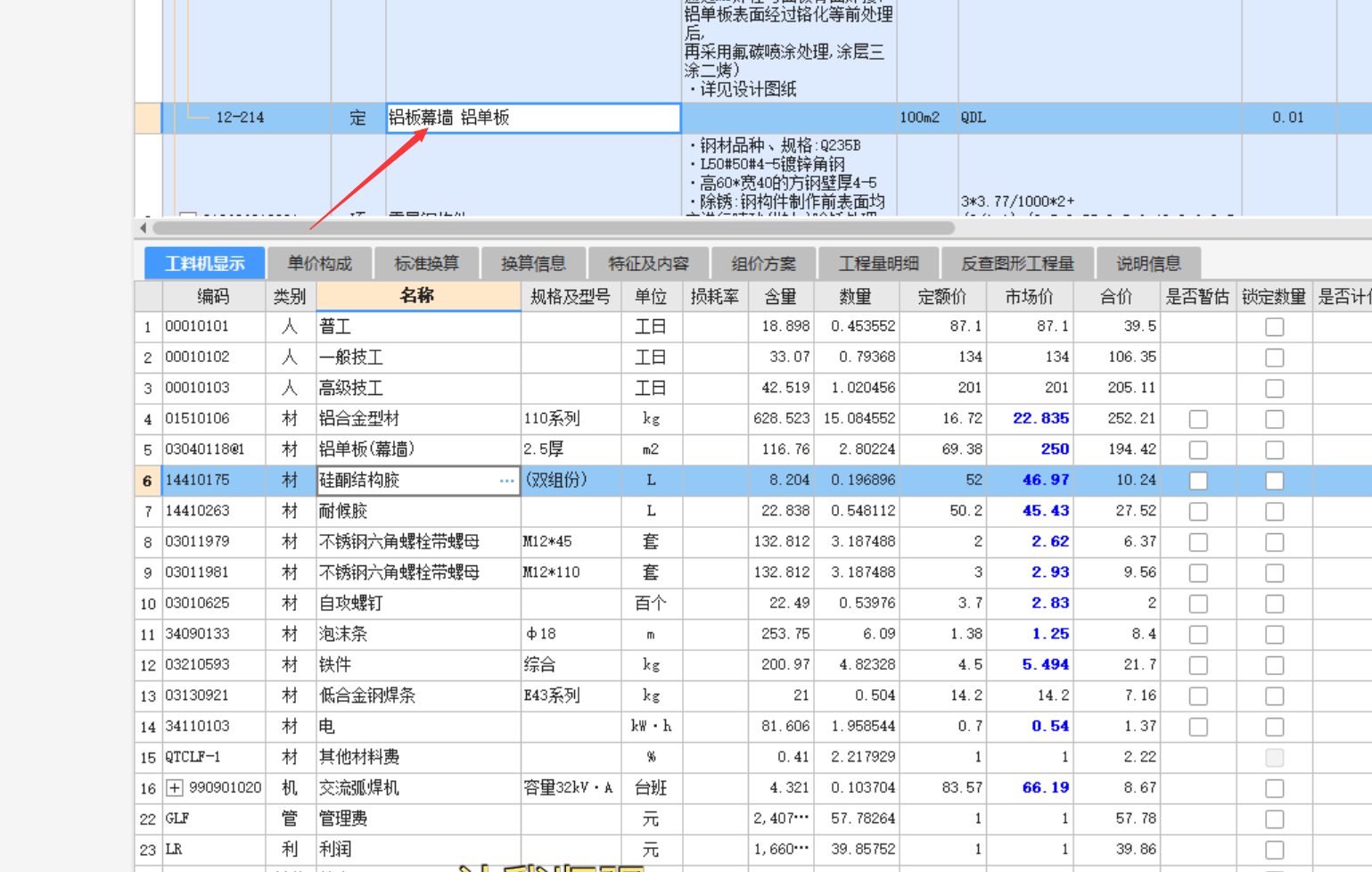The image size is (1372, 872).
Task: Click the 规格及型号 column header
Action: click(x=571, y=296)
